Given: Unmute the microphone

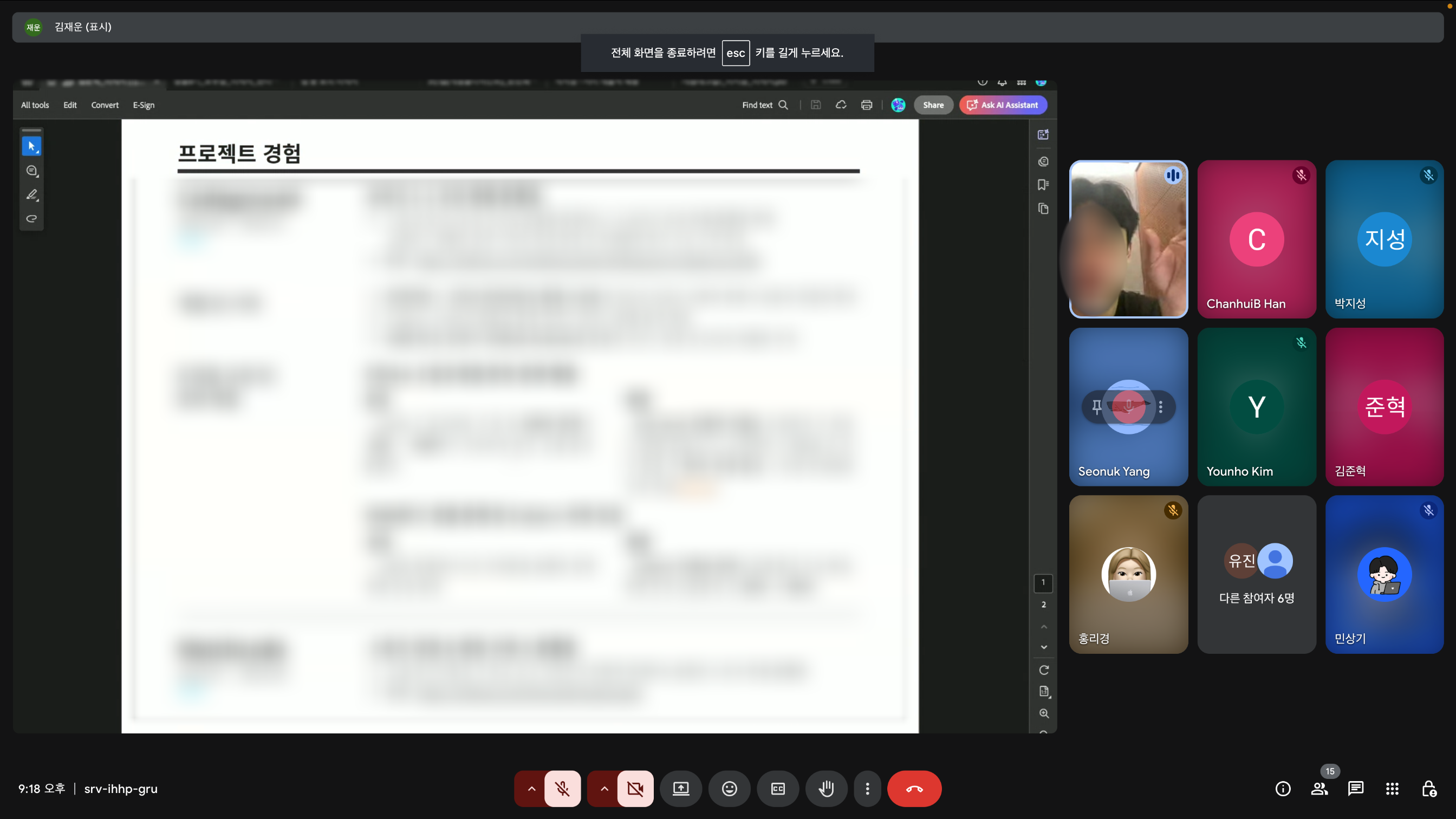Looking at the screenshot, I should pos(562,789).
